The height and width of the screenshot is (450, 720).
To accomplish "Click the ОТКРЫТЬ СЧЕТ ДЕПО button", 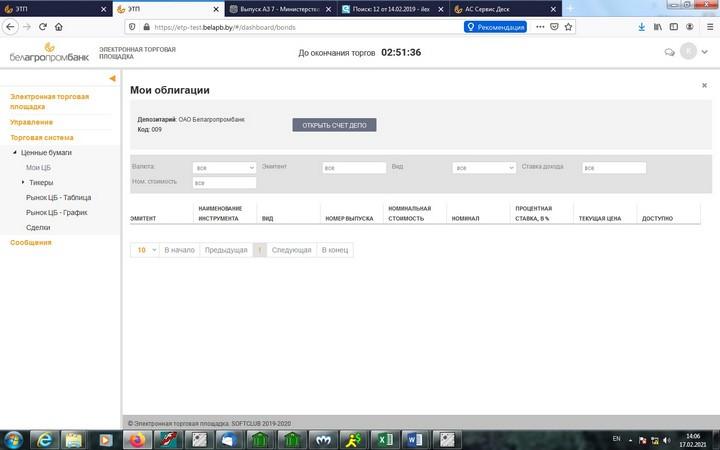I will tap(334, 125).
